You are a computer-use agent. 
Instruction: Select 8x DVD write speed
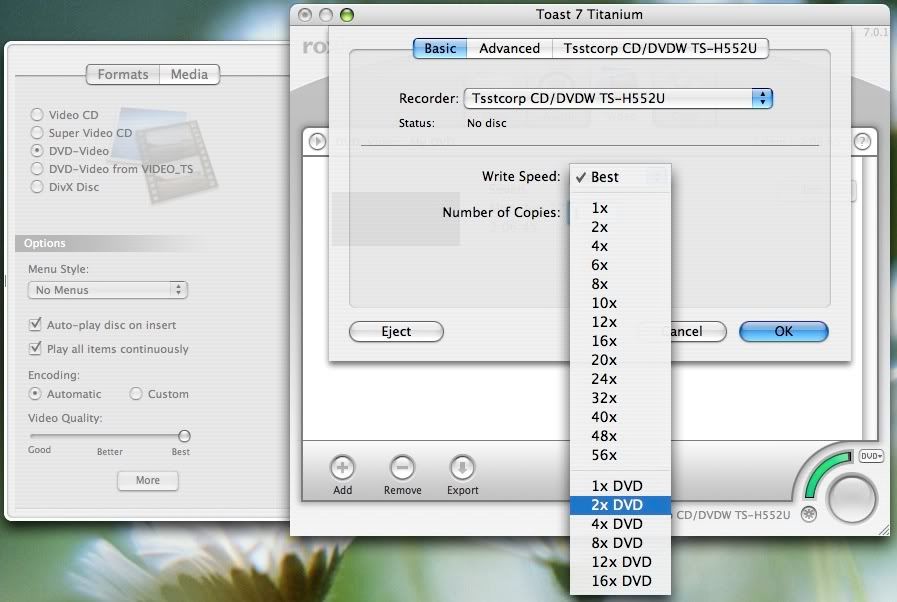[x=620, y=542]
